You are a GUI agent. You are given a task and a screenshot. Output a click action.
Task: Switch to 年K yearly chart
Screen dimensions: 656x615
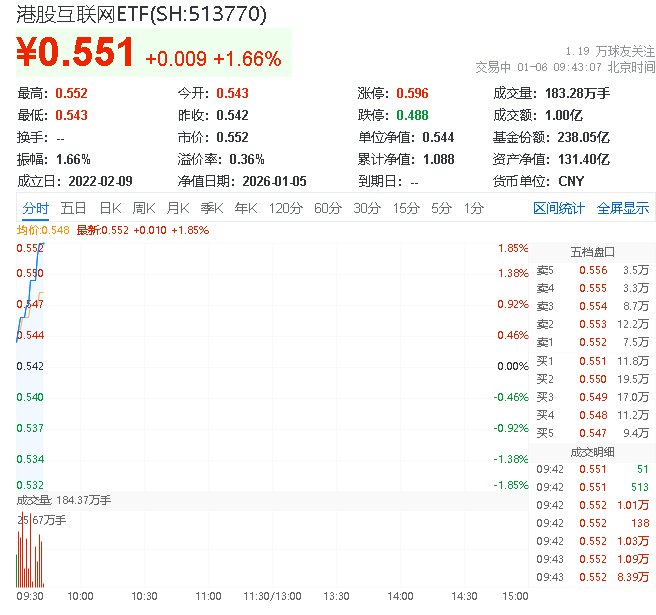click(x=245, y=208)
